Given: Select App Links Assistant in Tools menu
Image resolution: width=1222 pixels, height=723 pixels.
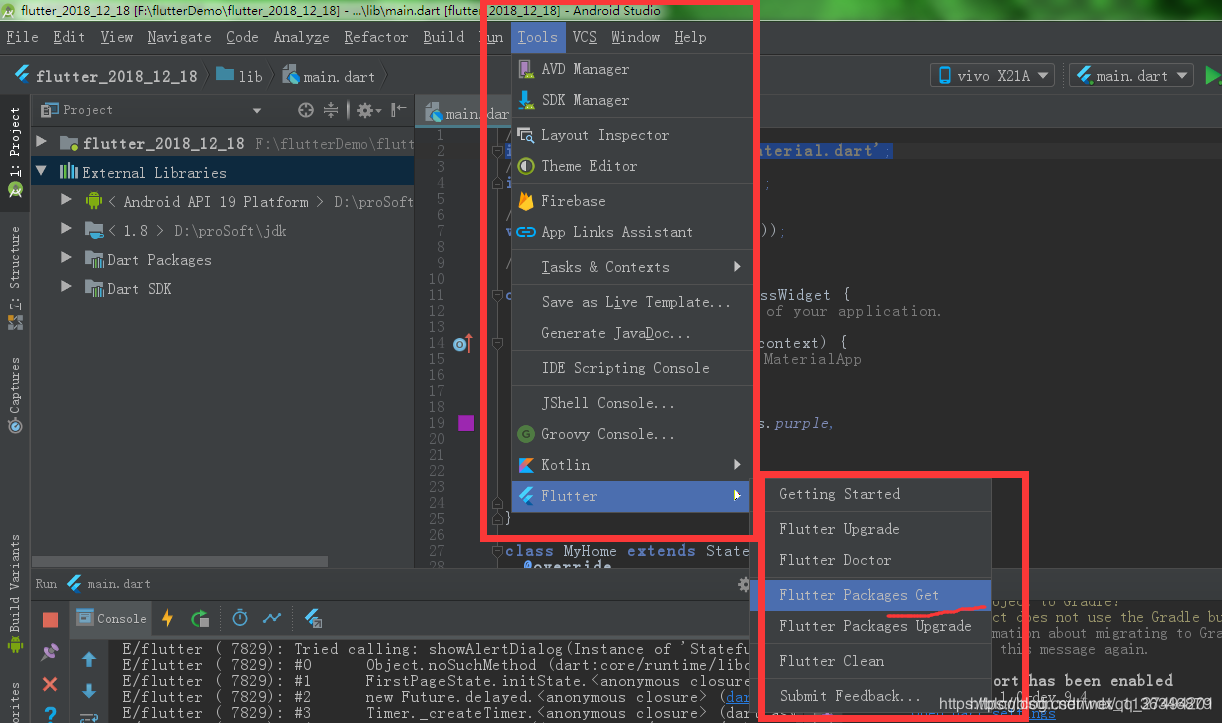Looking at the screenshot, I should coord(631,232).
